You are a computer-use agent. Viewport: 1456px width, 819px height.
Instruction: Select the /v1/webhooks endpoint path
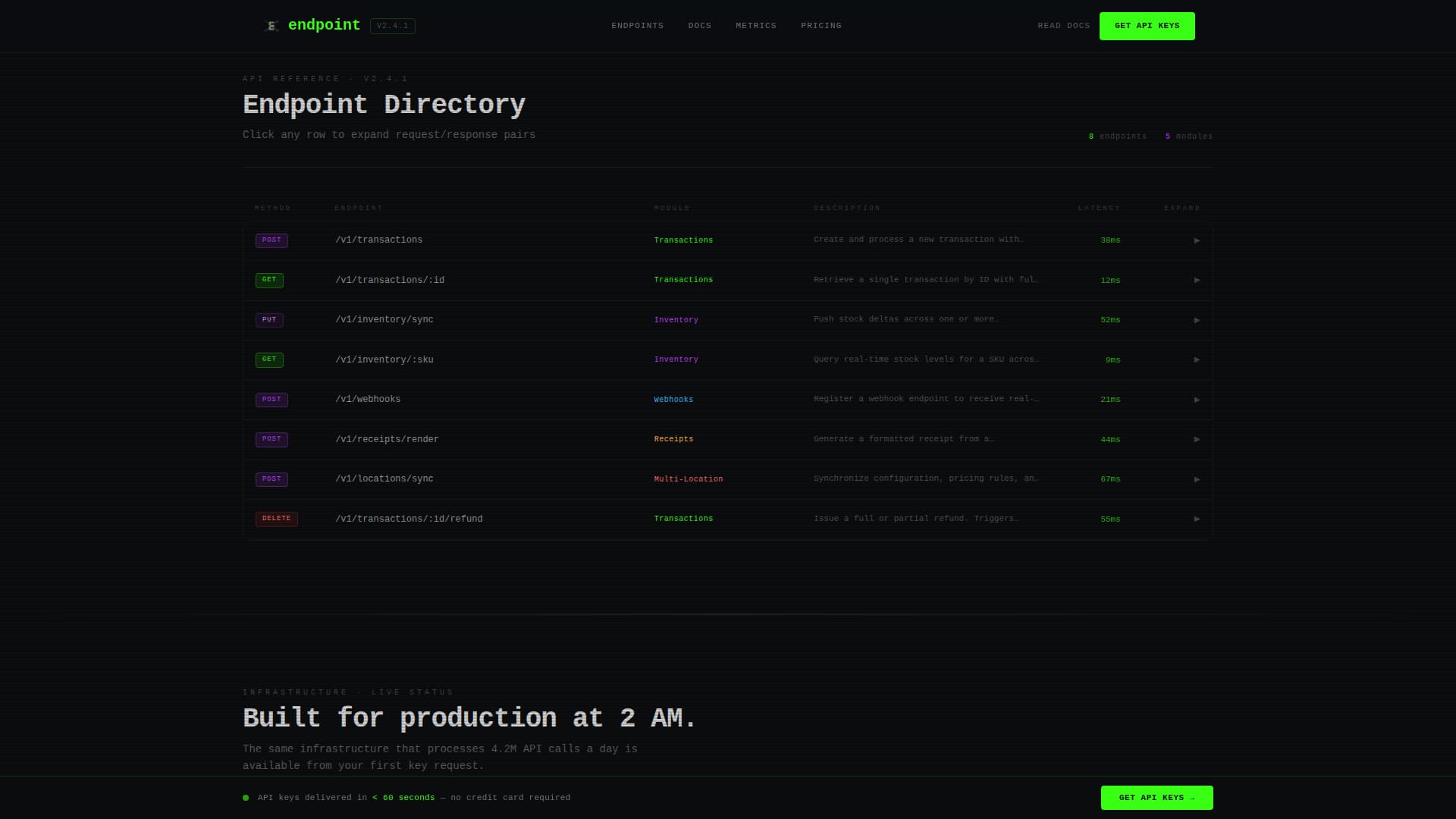pos(368,399)
